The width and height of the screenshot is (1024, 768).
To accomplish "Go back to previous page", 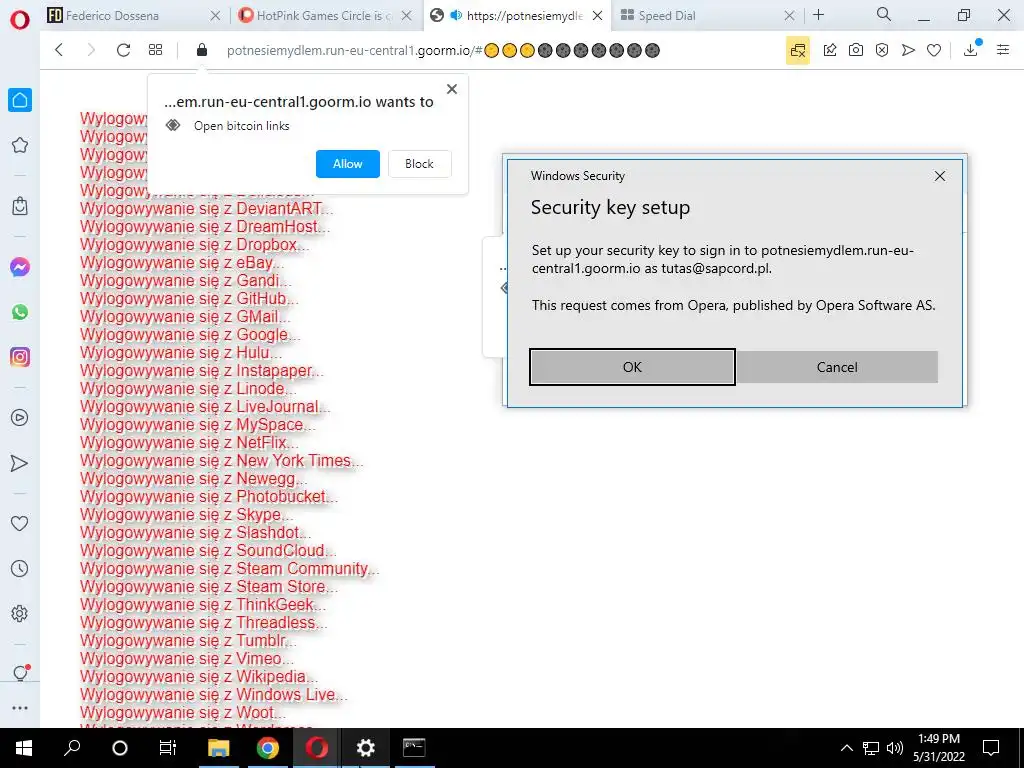I will coord(59,50).
